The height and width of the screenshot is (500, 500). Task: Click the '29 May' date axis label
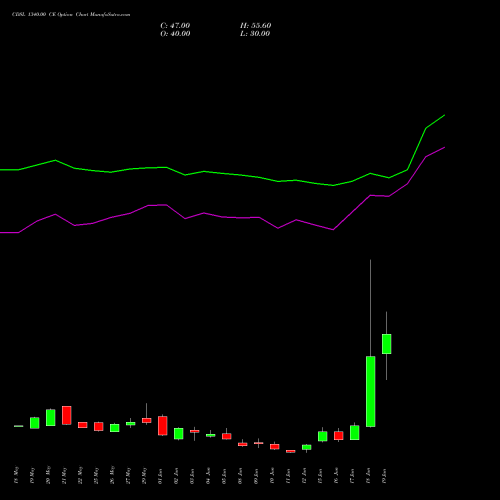tap(145, 476)
